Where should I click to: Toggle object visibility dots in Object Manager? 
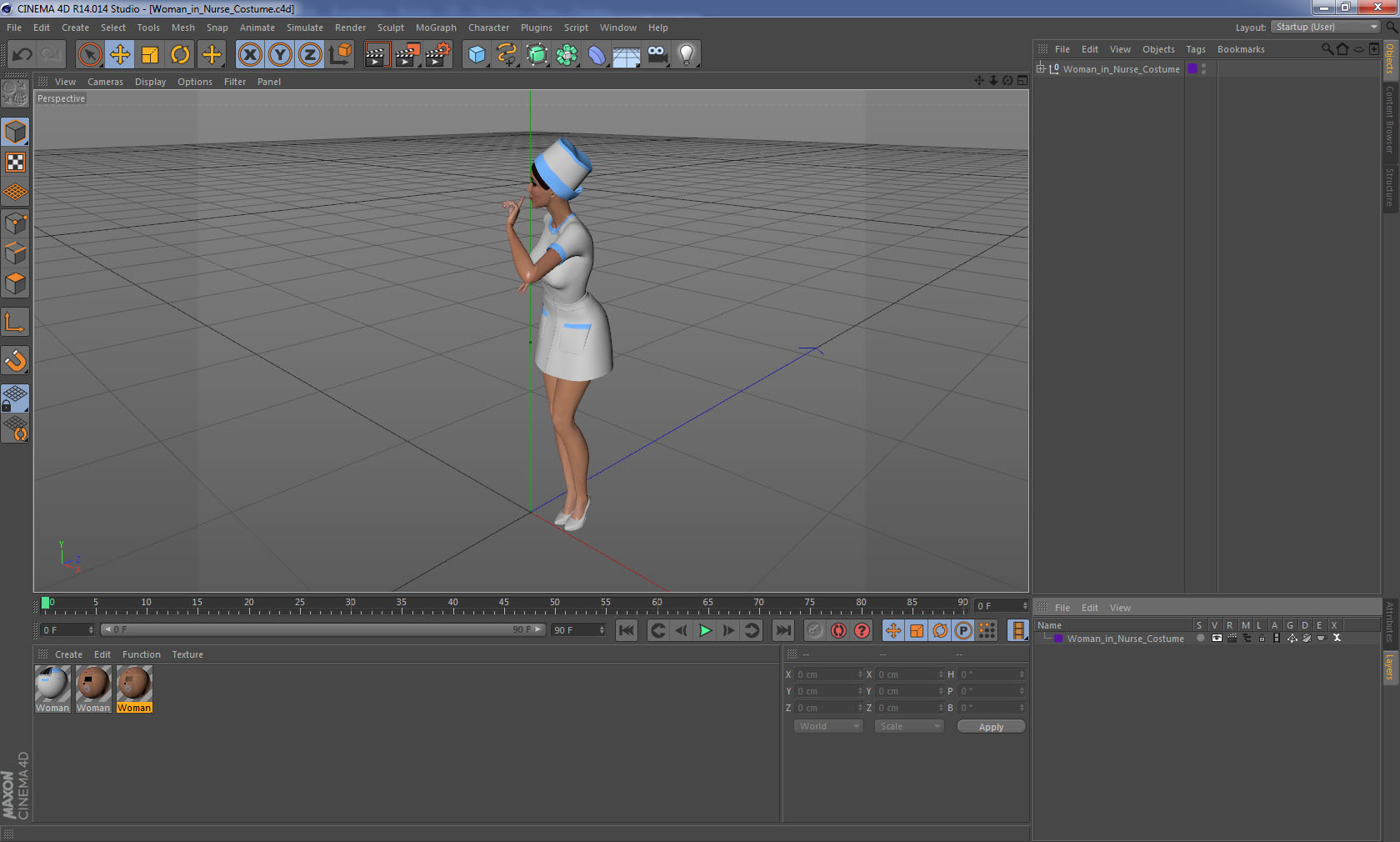(x=1204, y=69)
